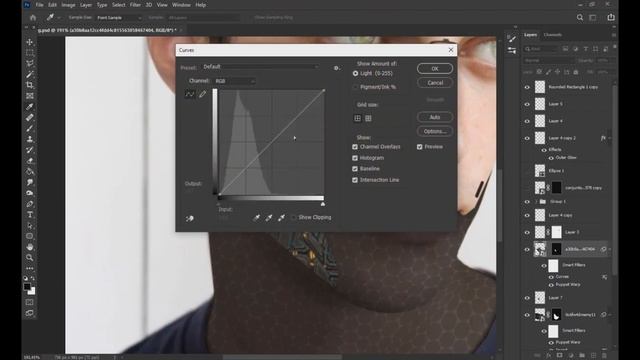Select the Frame tool

pyautogui.click(x=30, y=96)
